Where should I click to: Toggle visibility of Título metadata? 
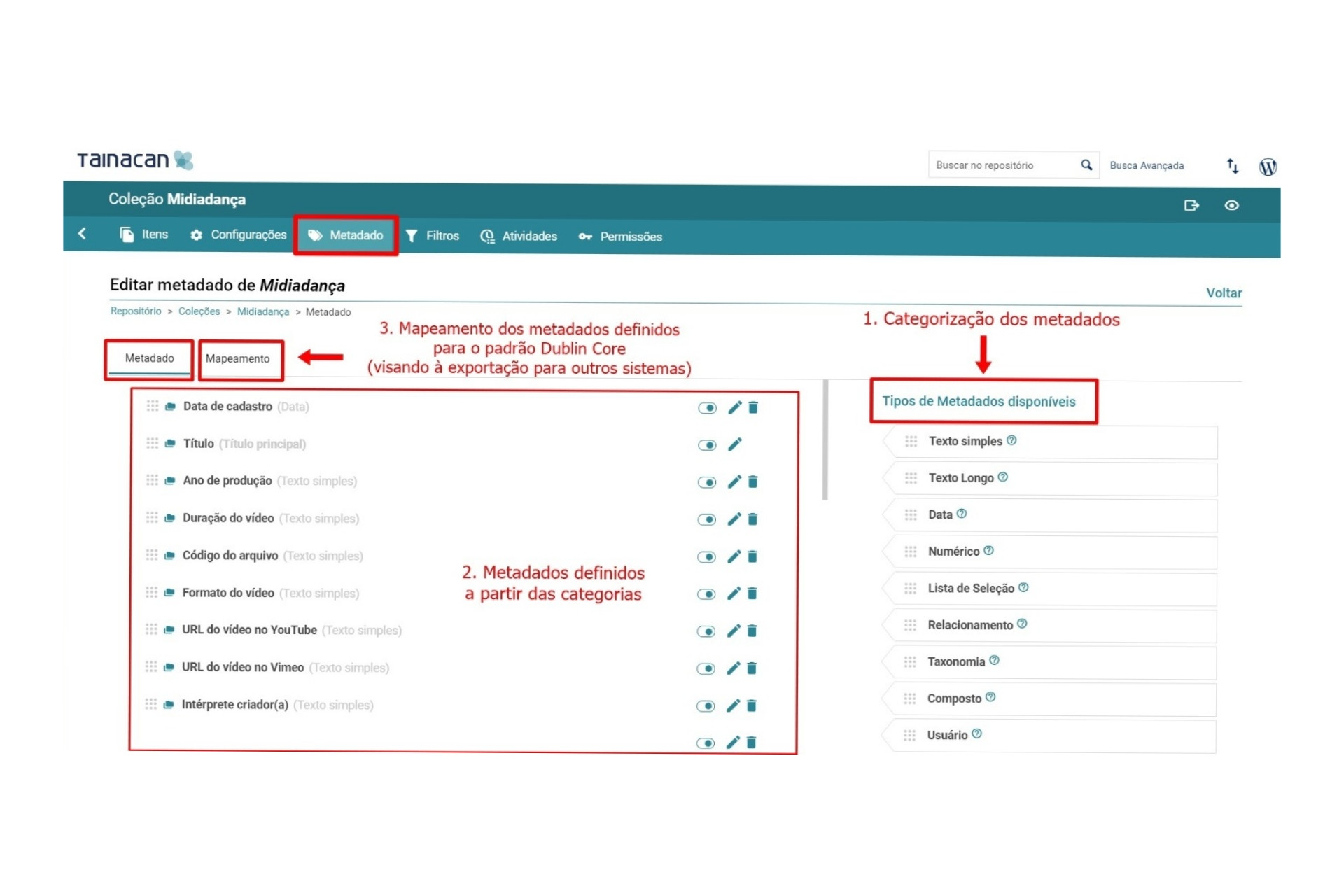tap(706, 444)
